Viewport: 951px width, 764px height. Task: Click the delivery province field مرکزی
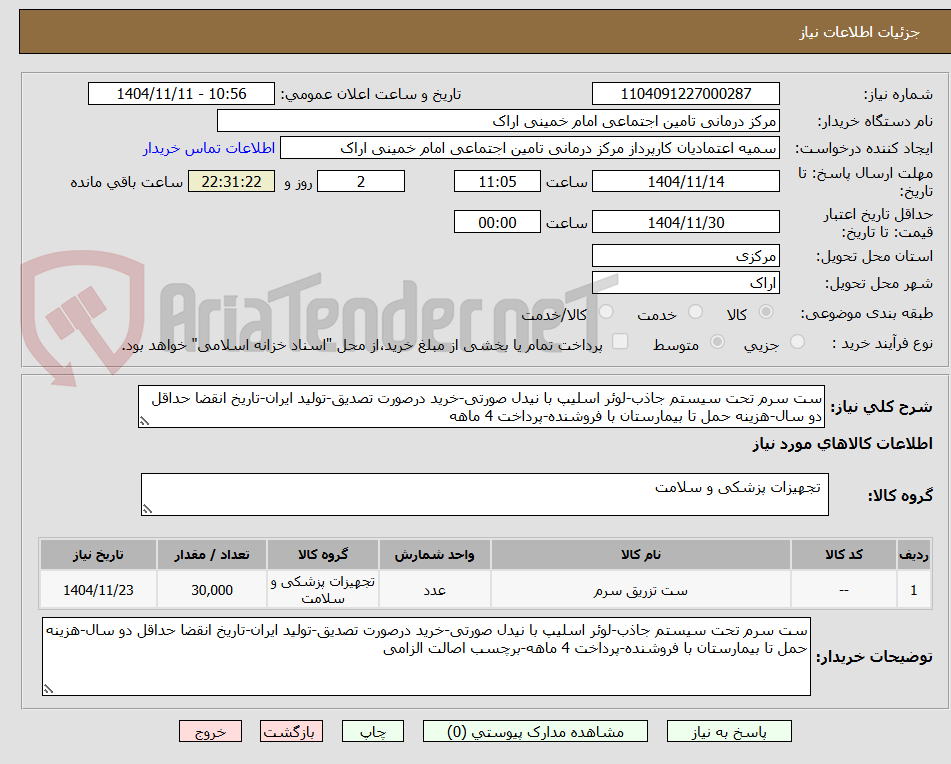click(x=686, y=256)
